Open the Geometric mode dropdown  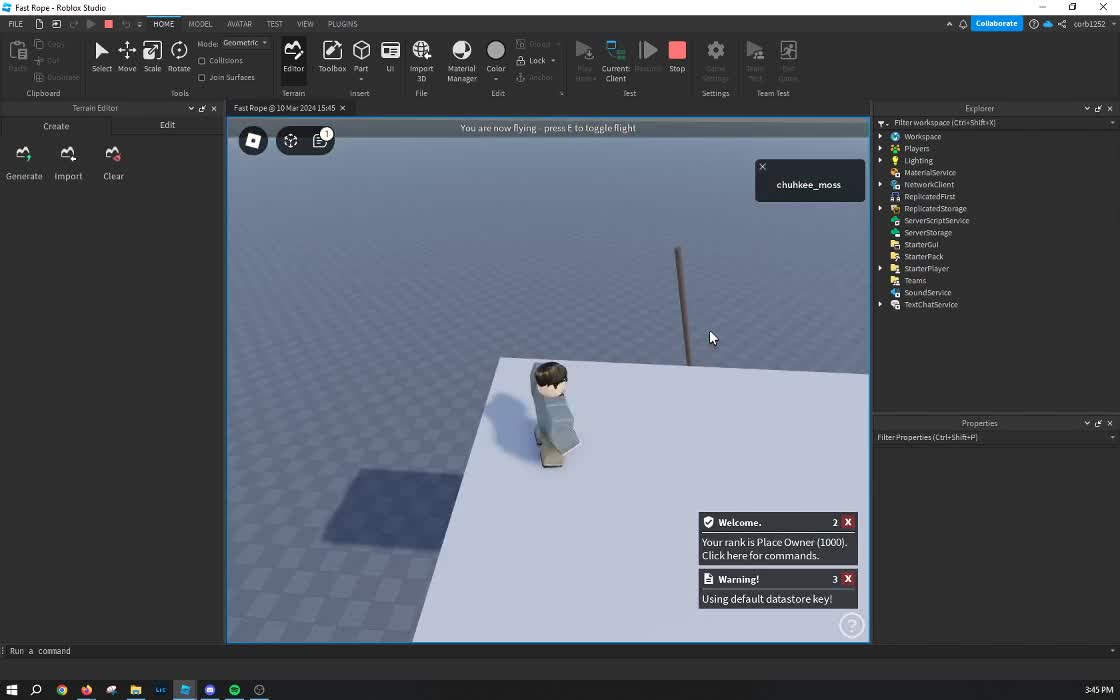pyautogui.click(x=245, y=43)
